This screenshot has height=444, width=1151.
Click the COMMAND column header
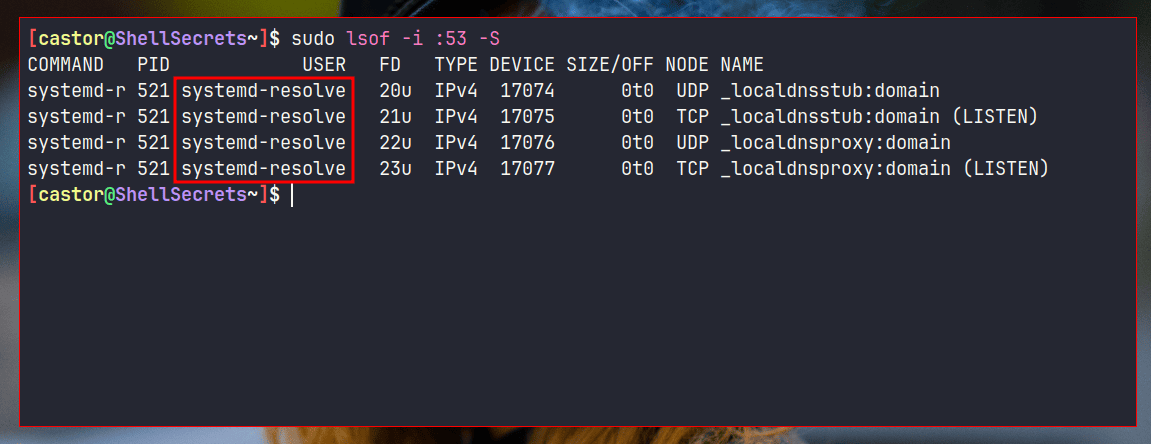(x=65, y=65)
